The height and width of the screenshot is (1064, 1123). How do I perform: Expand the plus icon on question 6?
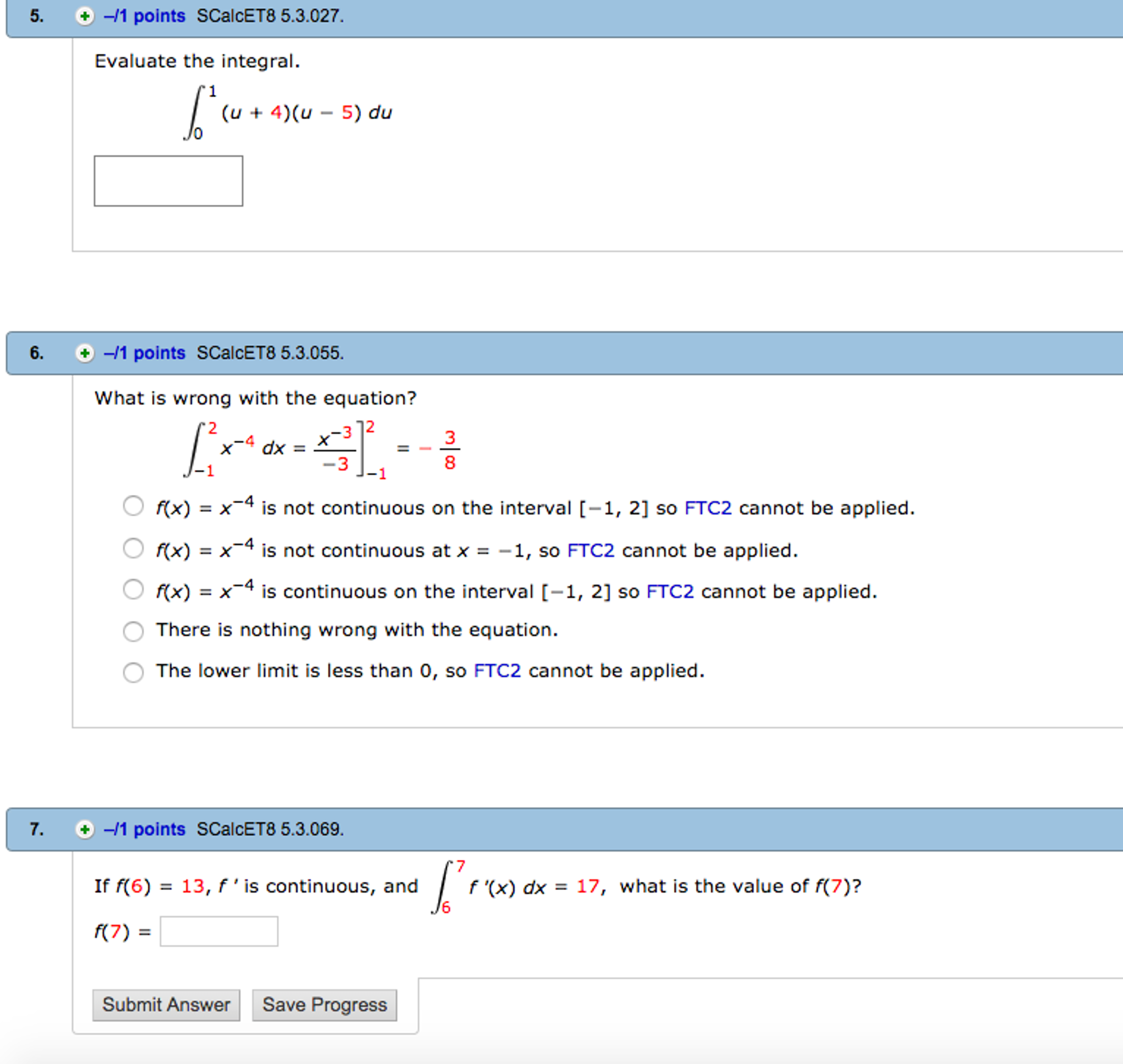(85, 353)
